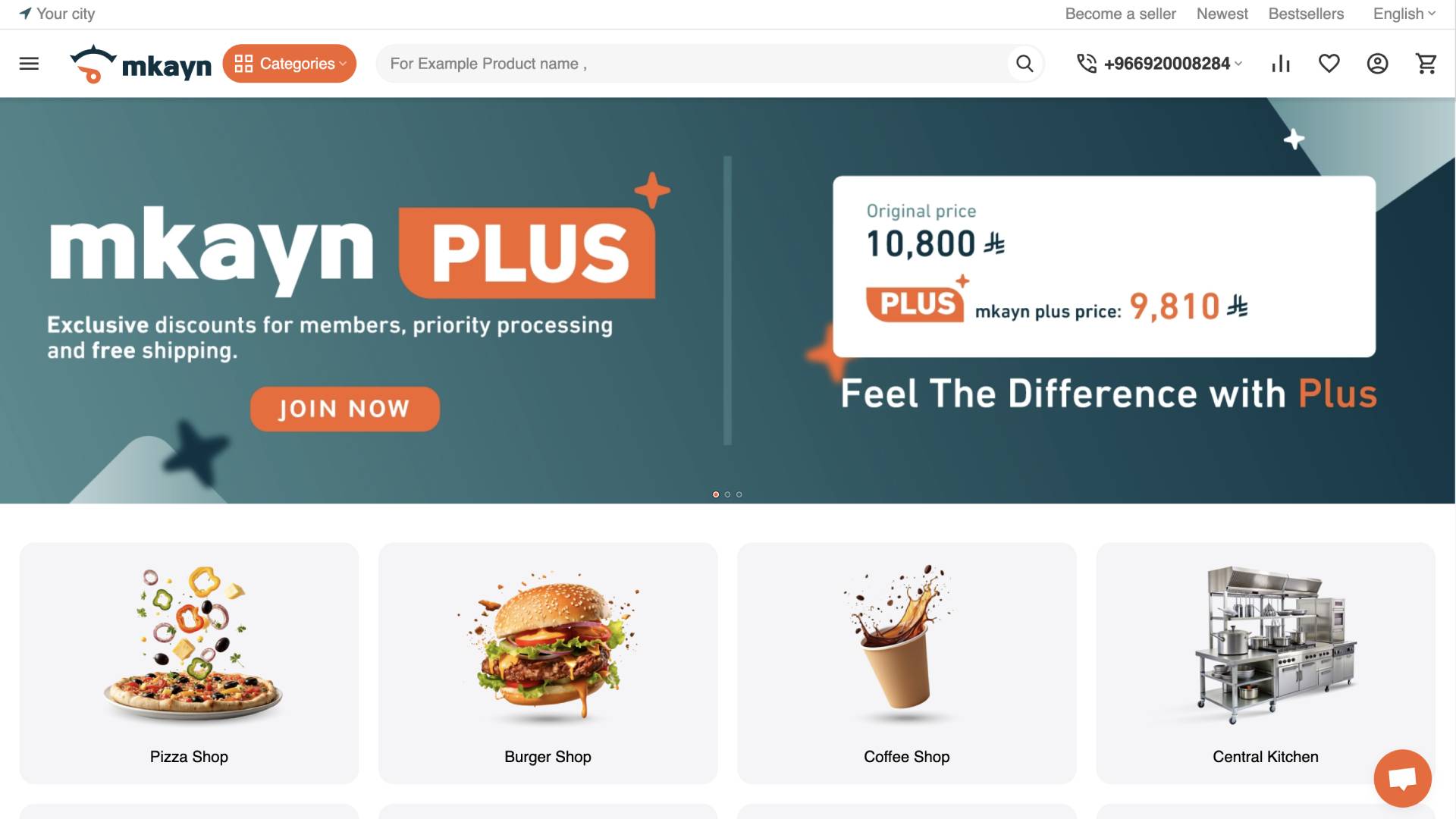This screenshot has width=1456, height=819.
Task: Click the Your city location icon
Action: tap(26, 14)
